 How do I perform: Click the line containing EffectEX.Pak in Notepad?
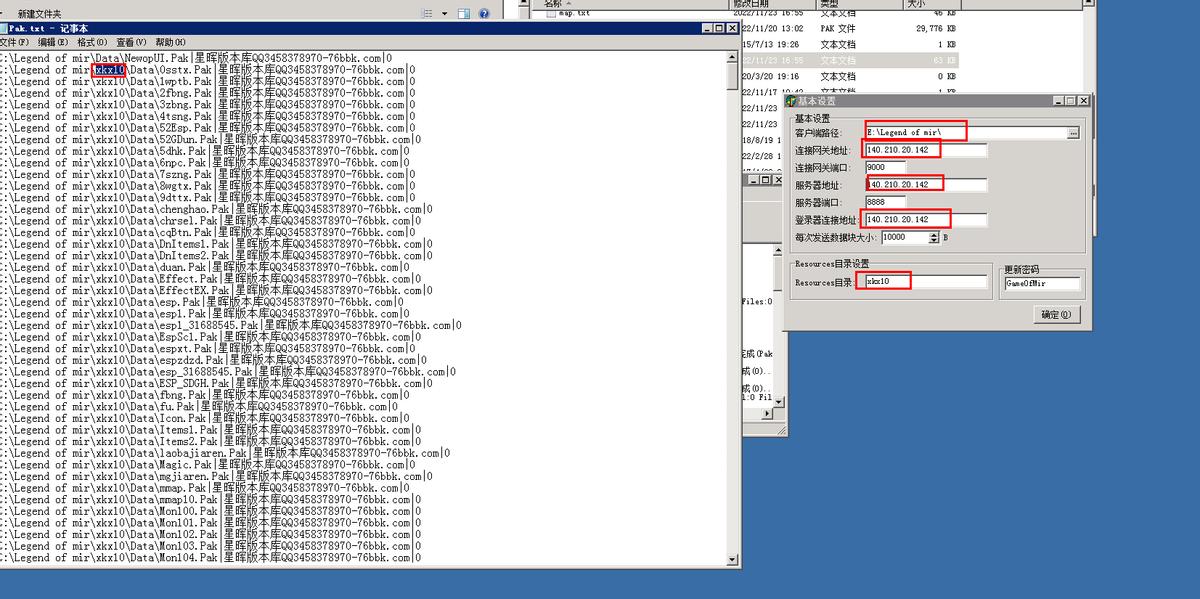217,290
